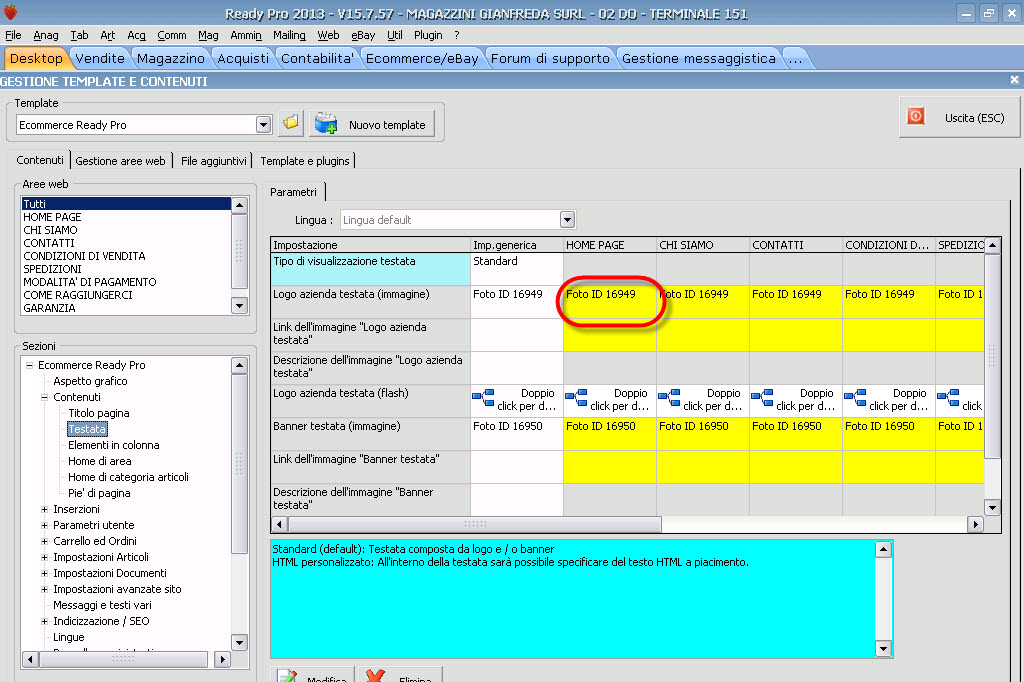Expand the Parametri utente tree node
Image resolution: width=1024 pixels, height=682 pixels.
pos(44,525)
